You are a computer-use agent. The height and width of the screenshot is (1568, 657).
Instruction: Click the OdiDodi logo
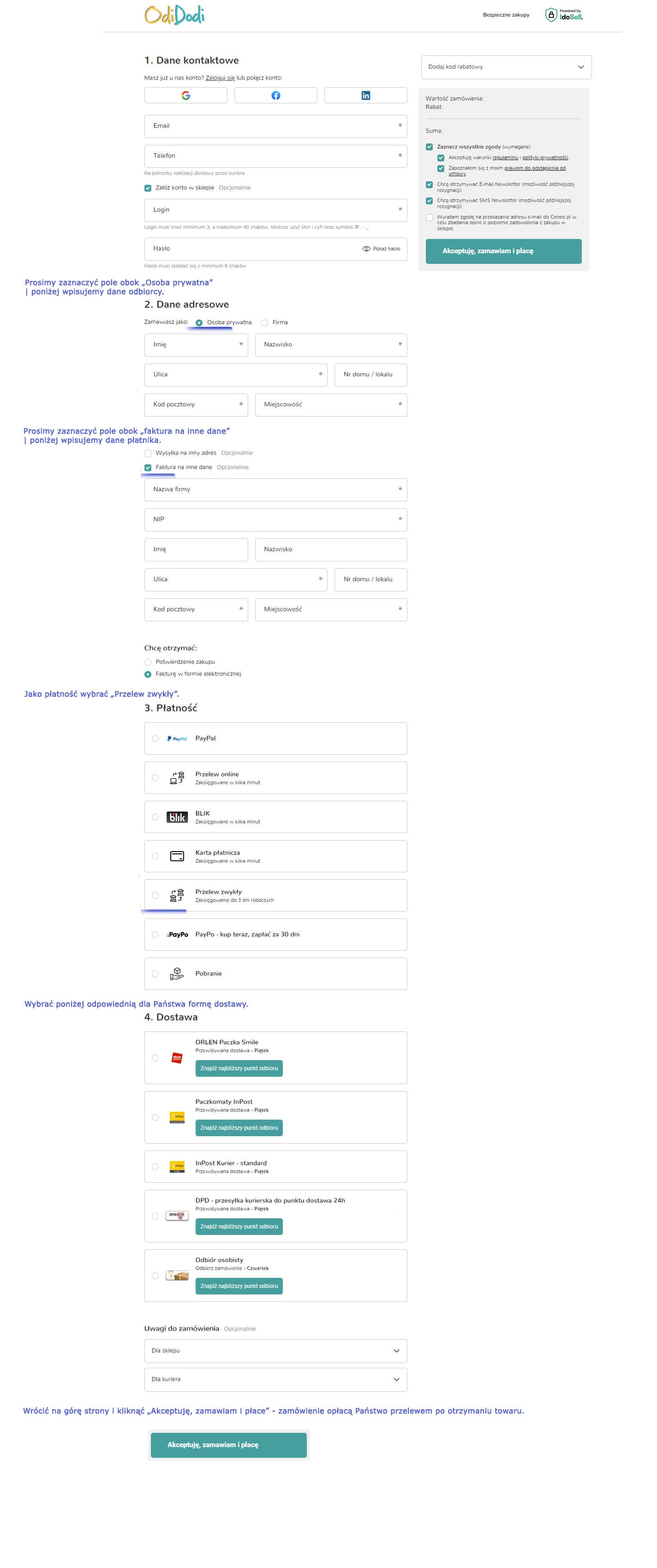174,15
